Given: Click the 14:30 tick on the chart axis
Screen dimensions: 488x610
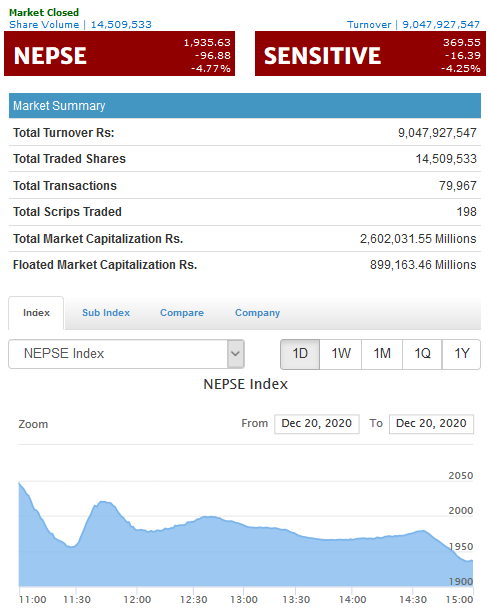Looking at the screenshot, I should tap(413, 599).
